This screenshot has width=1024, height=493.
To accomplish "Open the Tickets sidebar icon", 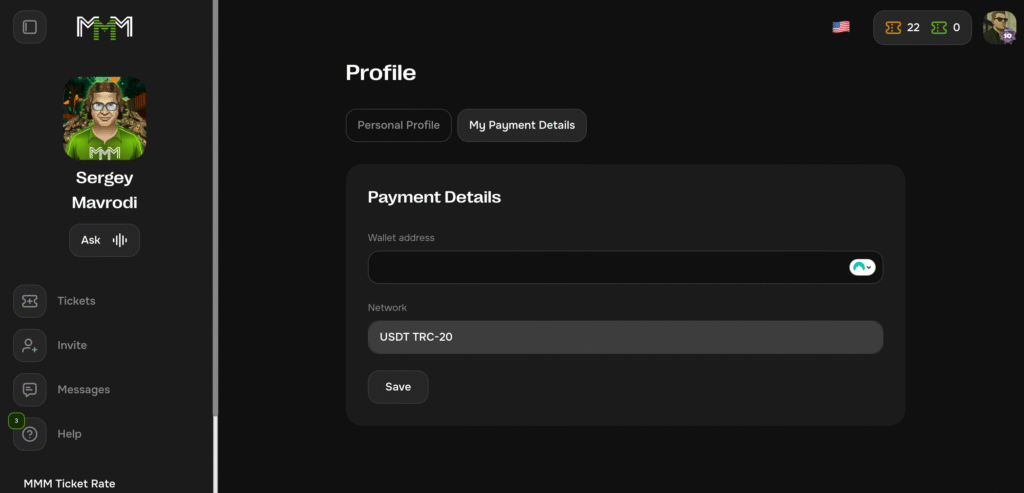I will click(30, 301).
